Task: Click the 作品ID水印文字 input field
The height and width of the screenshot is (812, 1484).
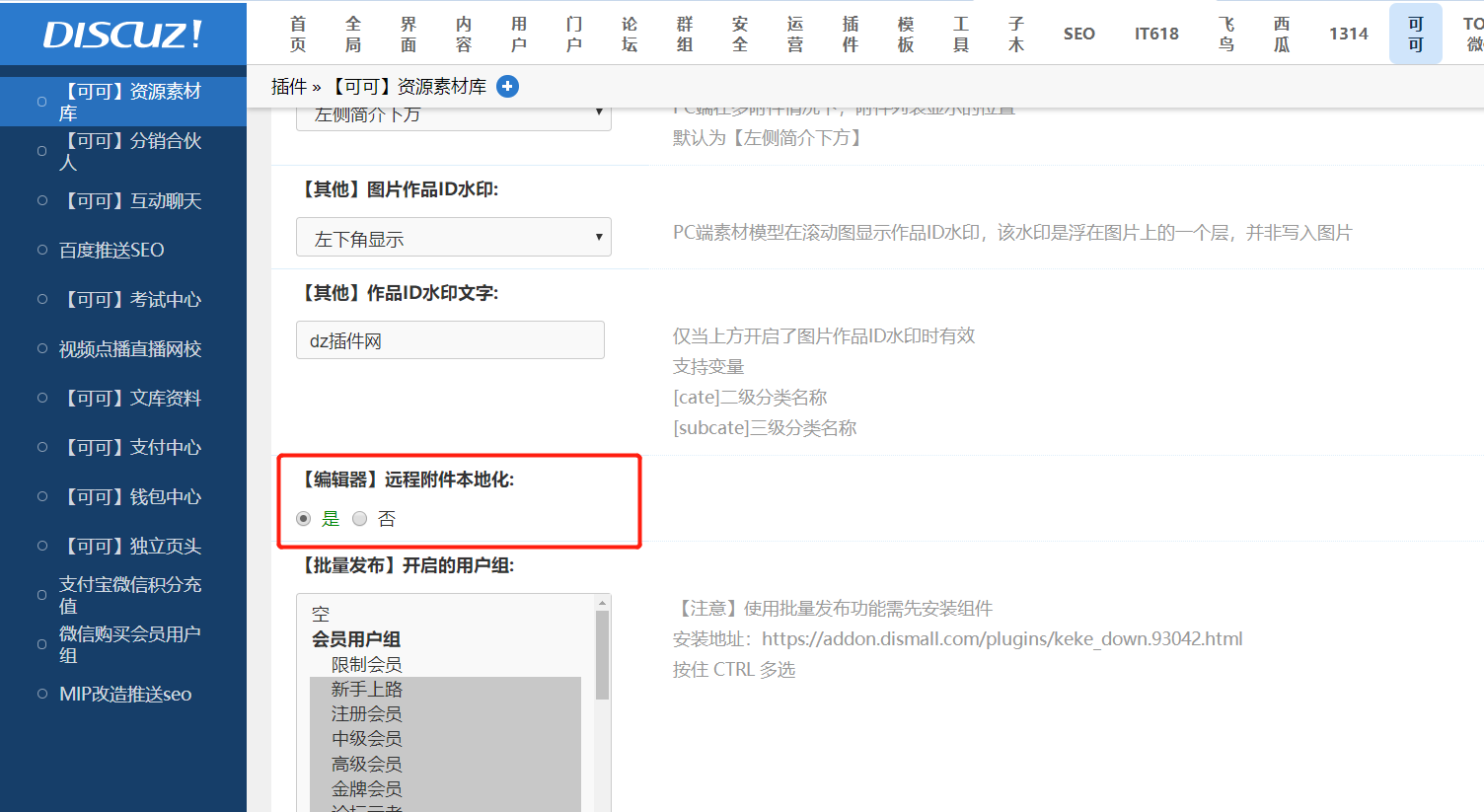Action: [450, 340]
